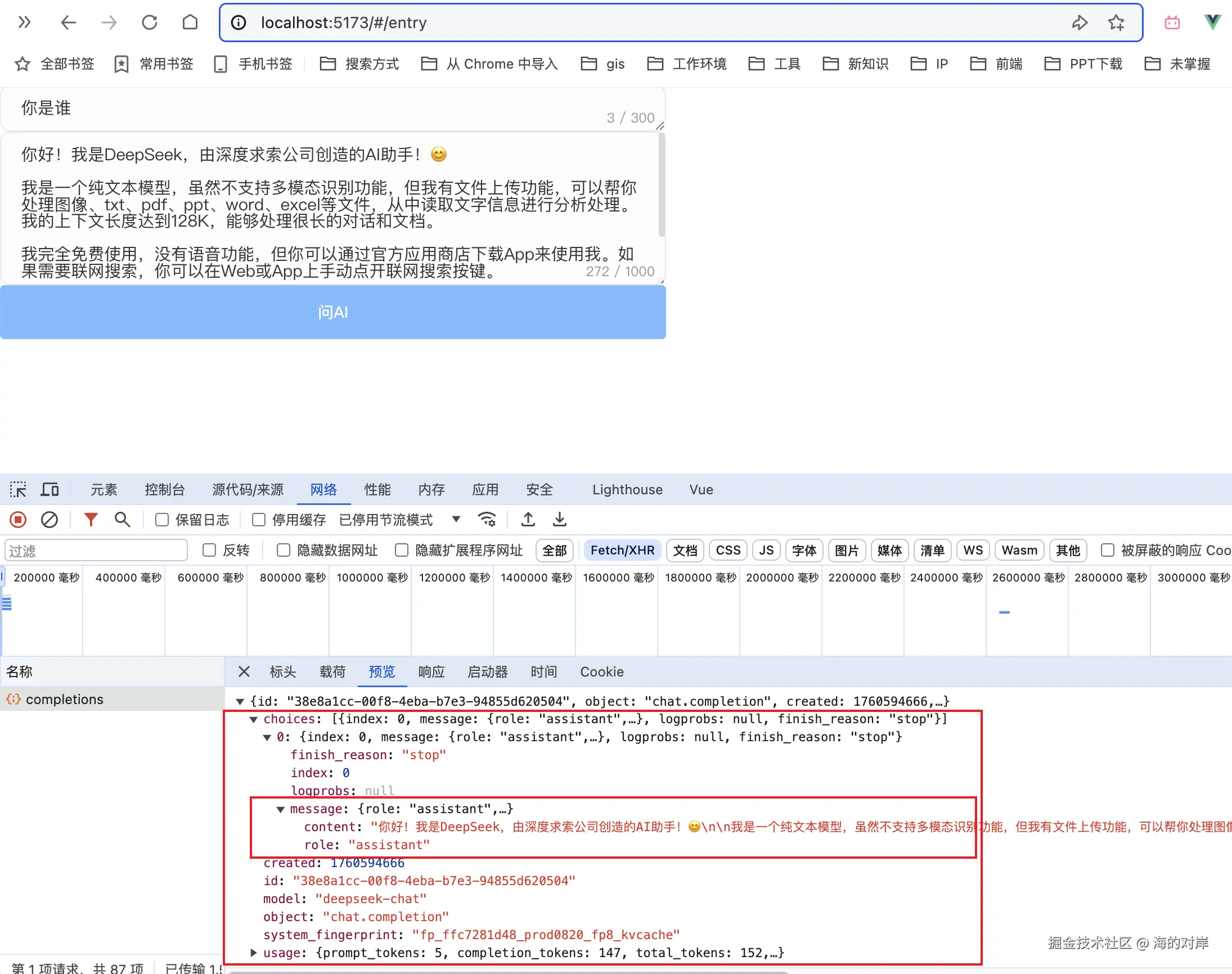Export network log as HAR (download icon)

[x=560, y=519]
